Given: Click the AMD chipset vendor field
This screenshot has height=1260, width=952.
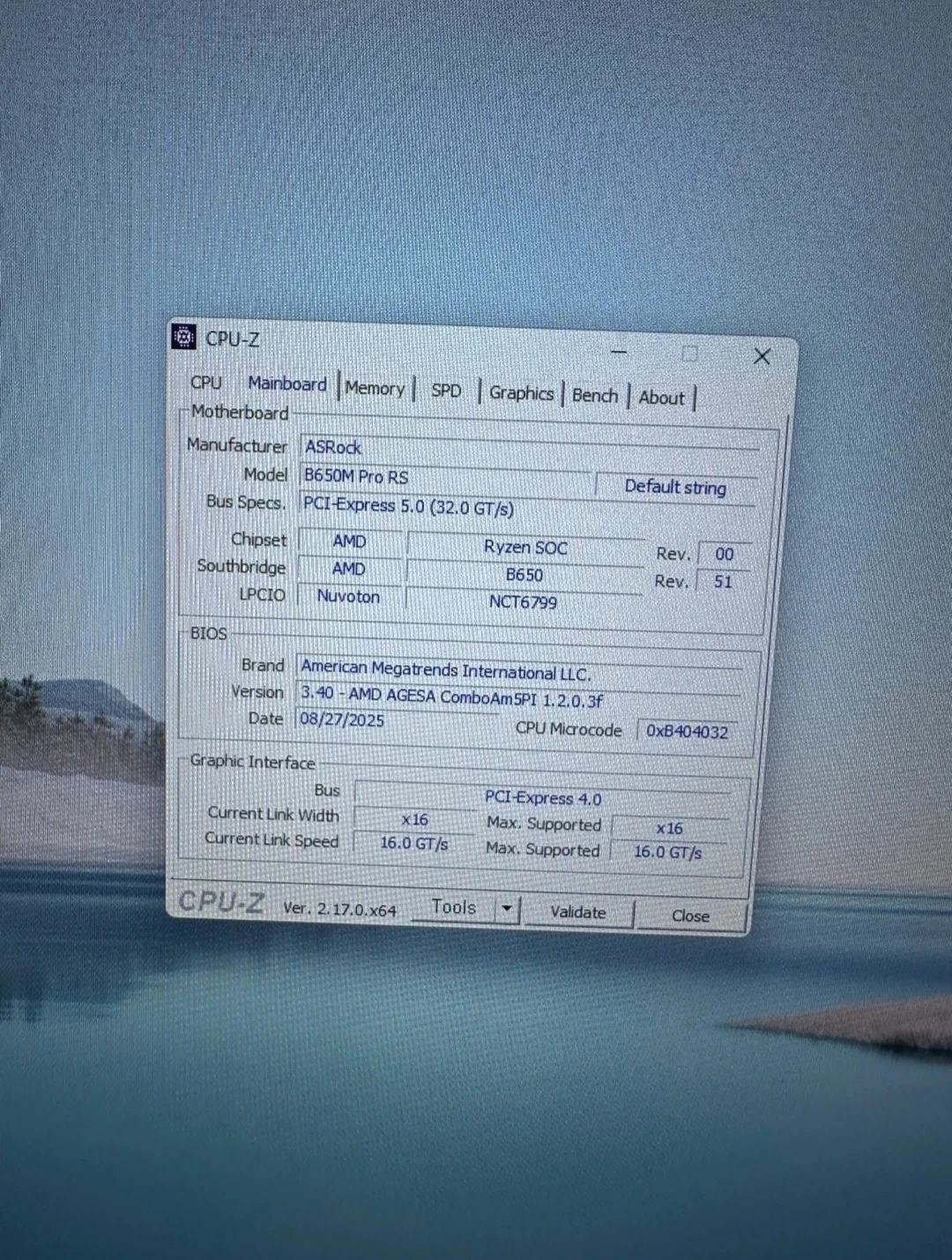Looking at the screenshot, I should 350,541.
